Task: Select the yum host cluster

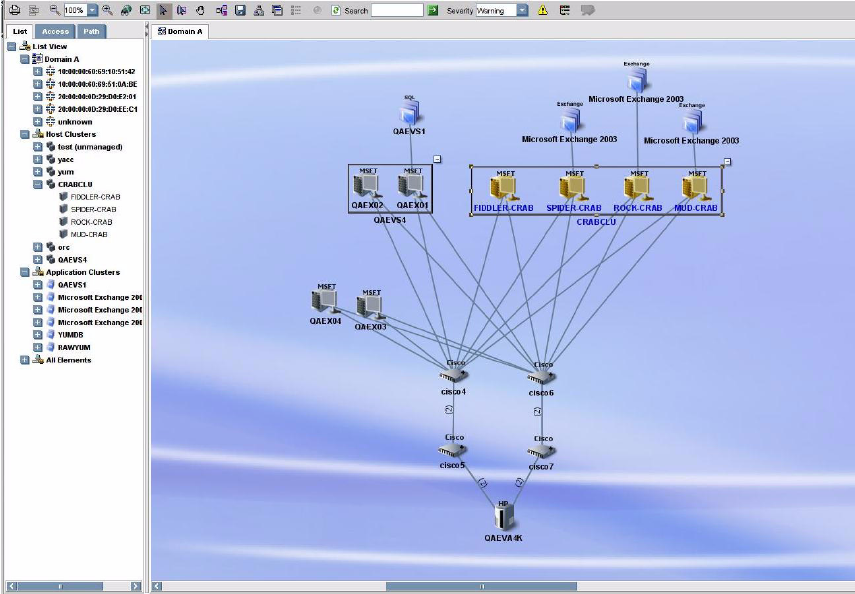Action: tap(65, 172)
